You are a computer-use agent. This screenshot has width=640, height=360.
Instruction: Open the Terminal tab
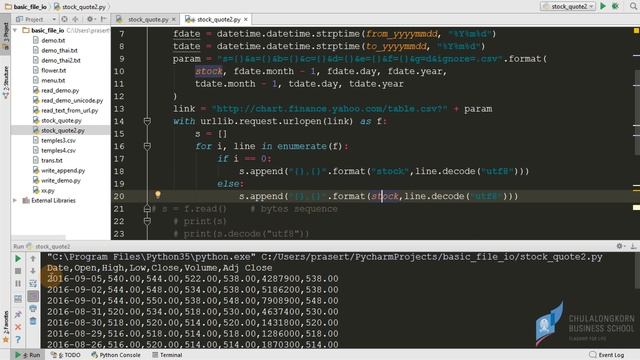click(167, 355)
